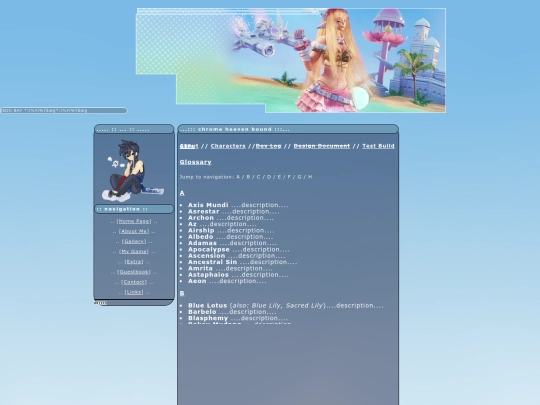
Task: Click the long bar at the left edge
Action: (64, 111)
